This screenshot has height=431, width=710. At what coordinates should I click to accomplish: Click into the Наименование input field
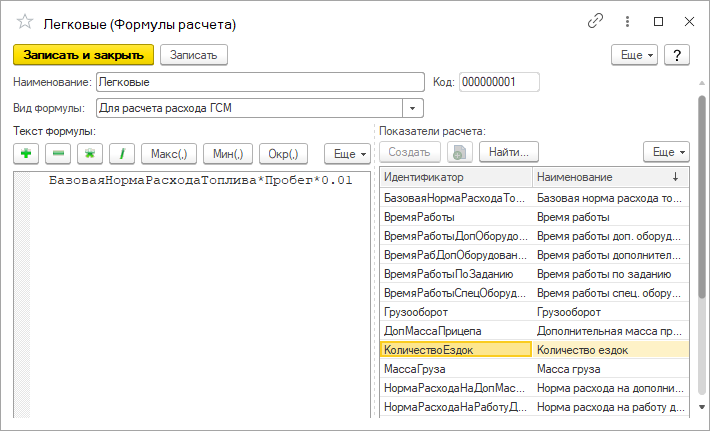click(x=260, y=82)
